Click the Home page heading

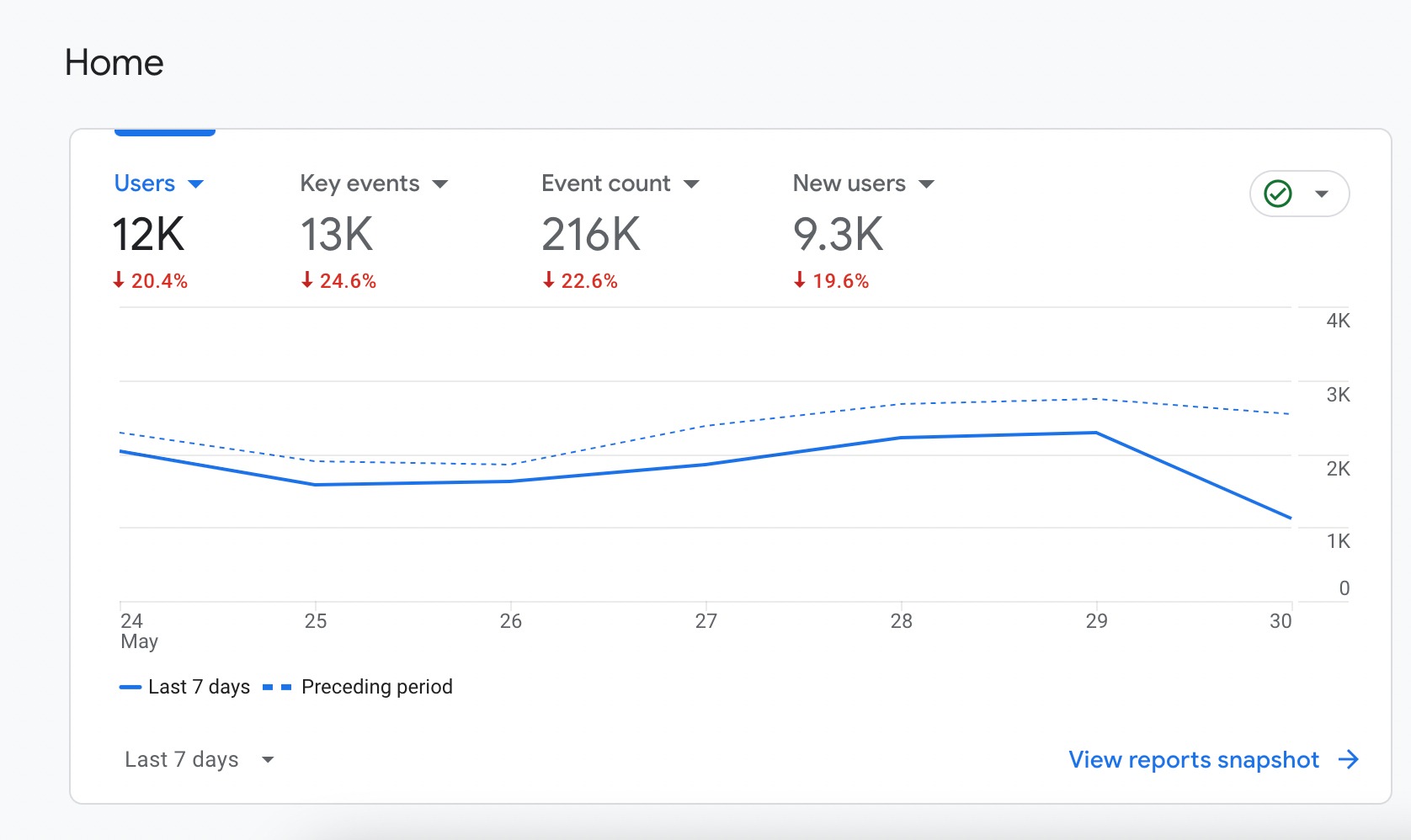tap(114, 62)
